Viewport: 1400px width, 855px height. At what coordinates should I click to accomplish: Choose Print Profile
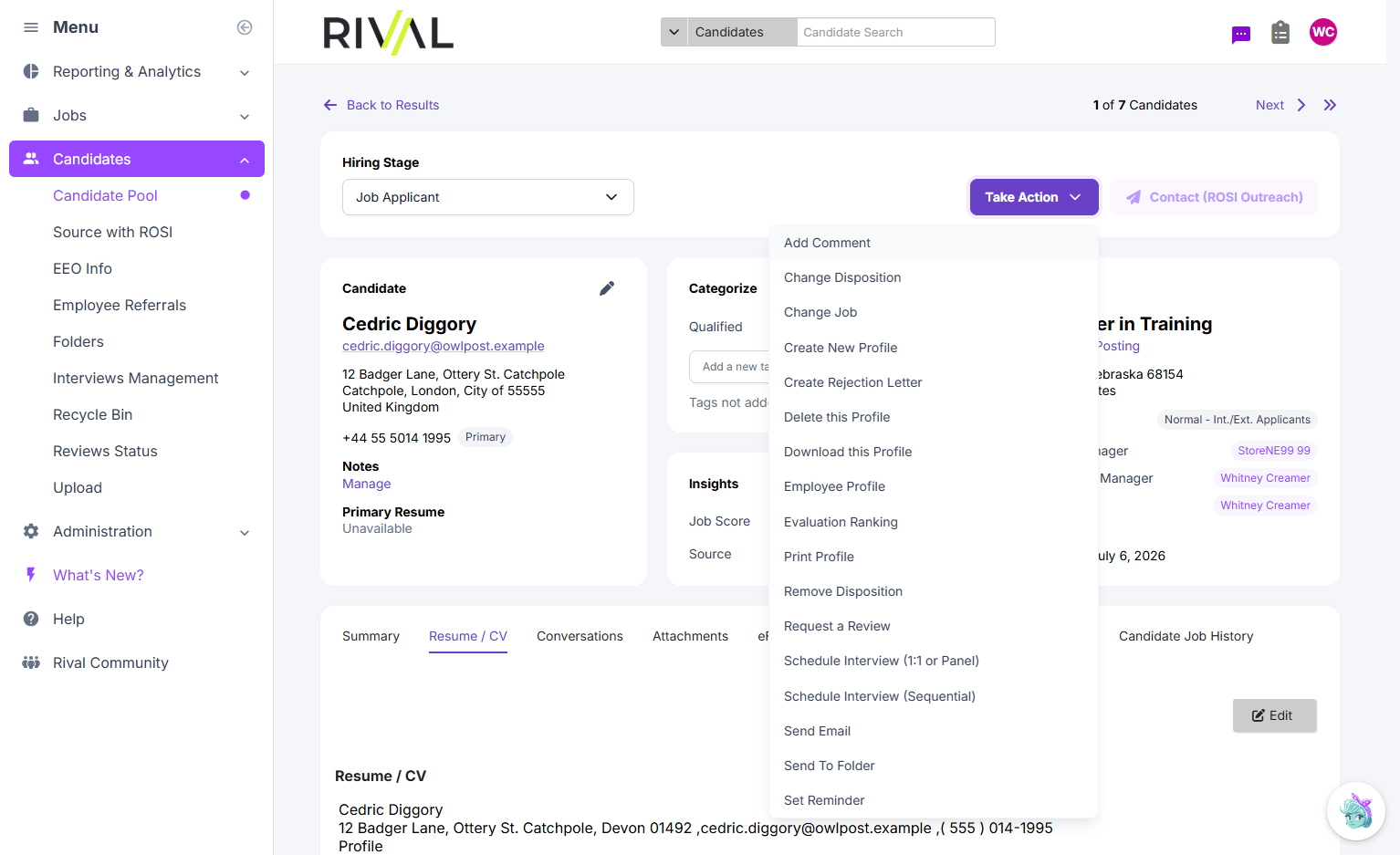(934, 557)
